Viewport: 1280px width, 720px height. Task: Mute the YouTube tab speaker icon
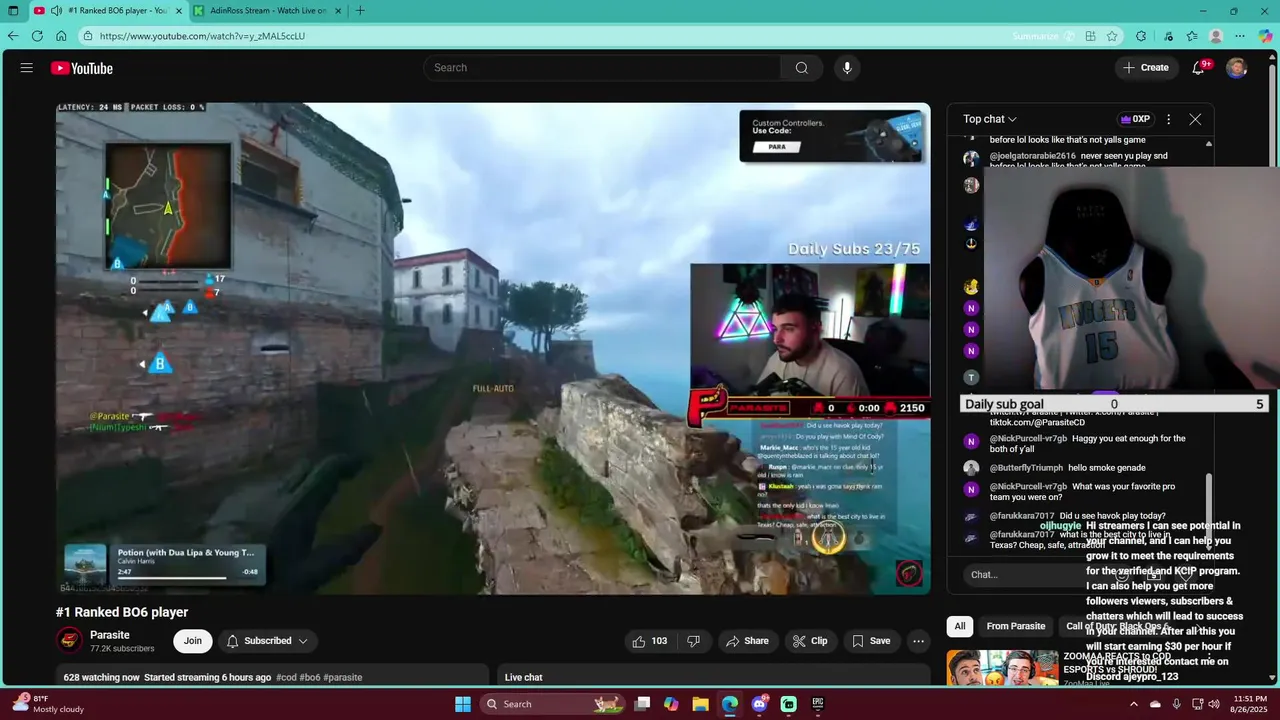tap(57, 11)
